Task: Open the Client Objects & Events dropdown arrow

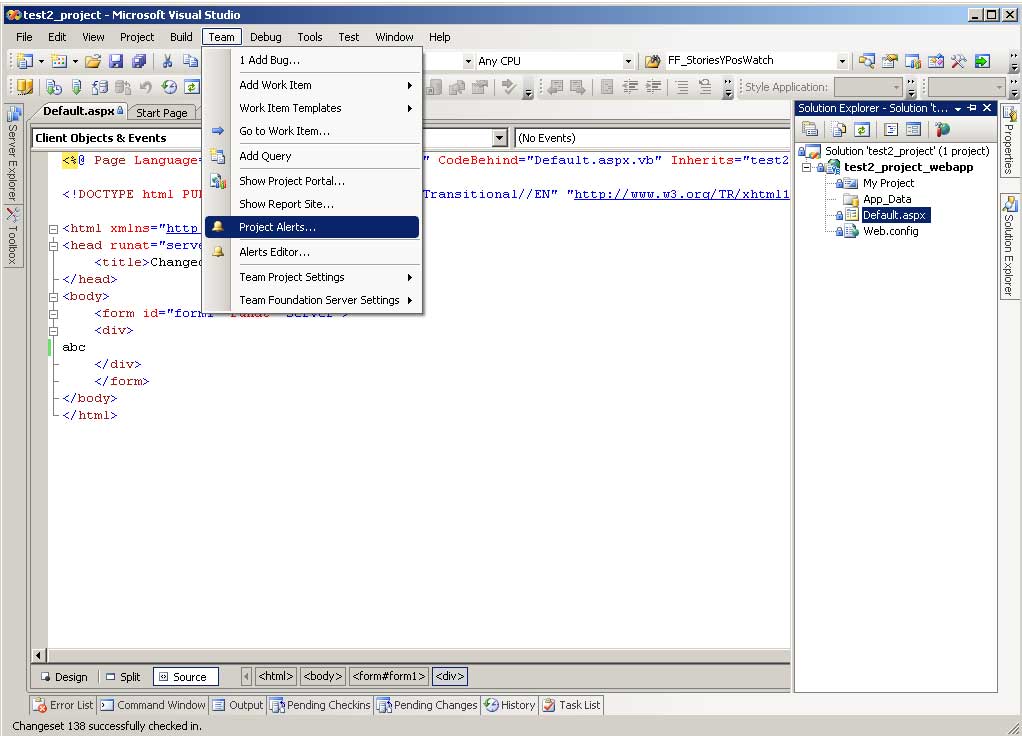Action: (499, 138)
